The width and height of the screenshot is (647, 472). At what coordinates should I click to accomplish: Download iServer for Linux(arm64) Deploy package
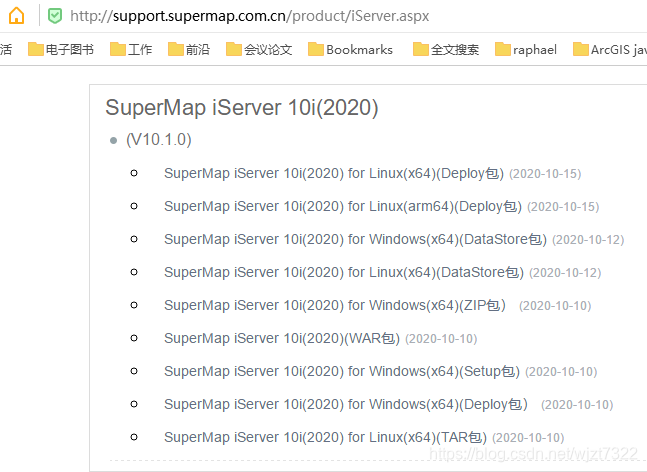pos(343,206)
